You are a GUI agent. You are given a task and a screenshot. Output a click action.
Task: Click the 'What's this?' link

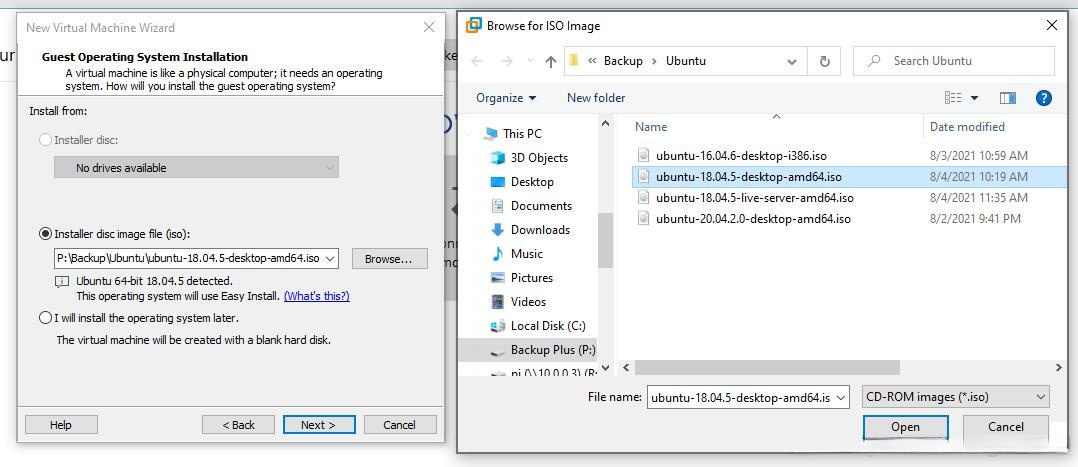tap(316, 296)
